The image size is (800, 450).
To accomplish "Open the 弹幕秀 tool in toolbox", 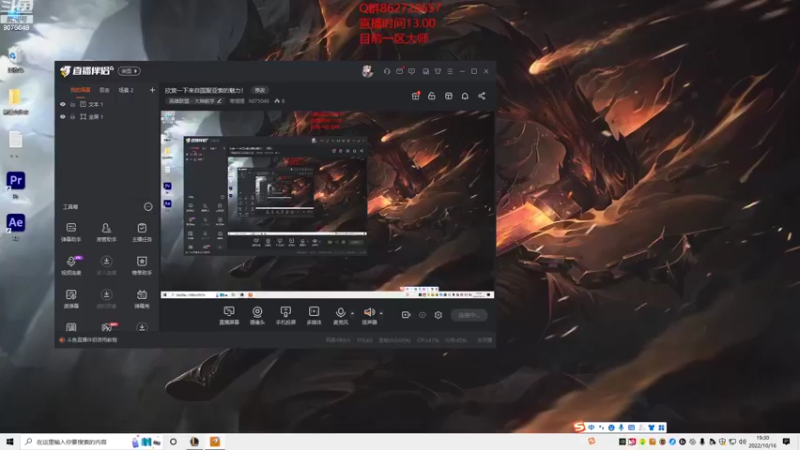I will [142, 298].
